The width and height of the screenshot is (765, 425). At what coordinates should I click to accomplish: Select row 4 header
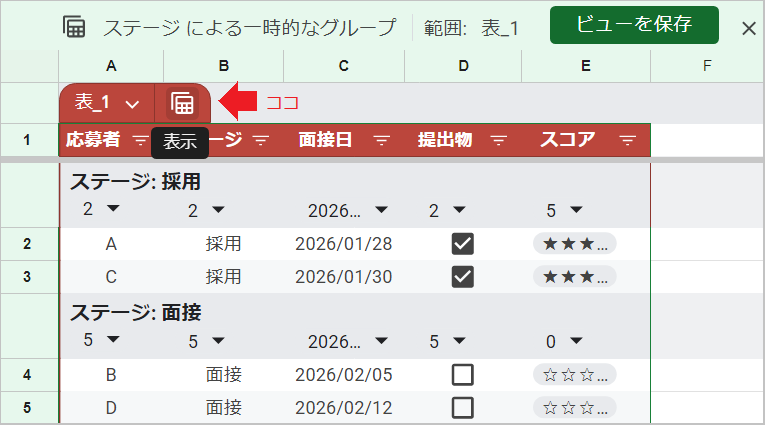click(28, 375)
